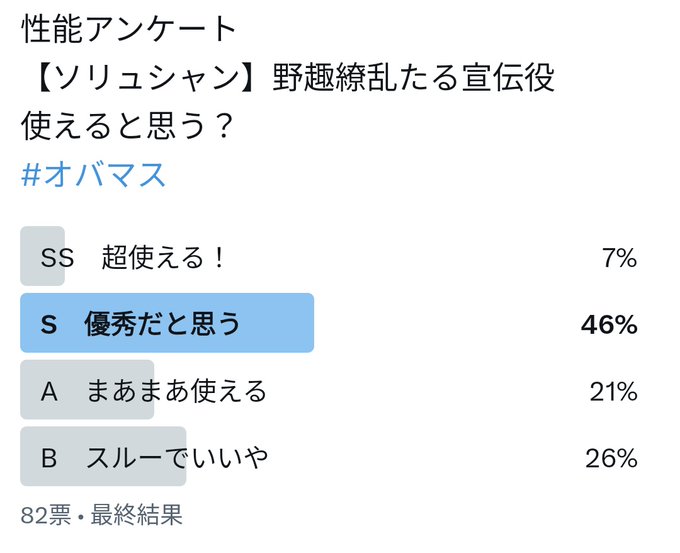
Task: Click the 最終結果 final results label
Action: point(137,515)
